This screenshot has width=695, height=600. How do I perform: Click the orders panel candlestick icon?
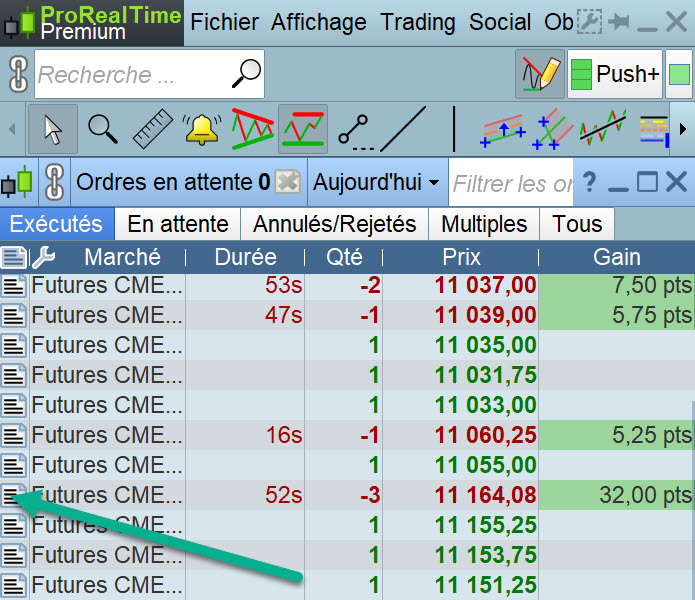[x=17, y=182]
